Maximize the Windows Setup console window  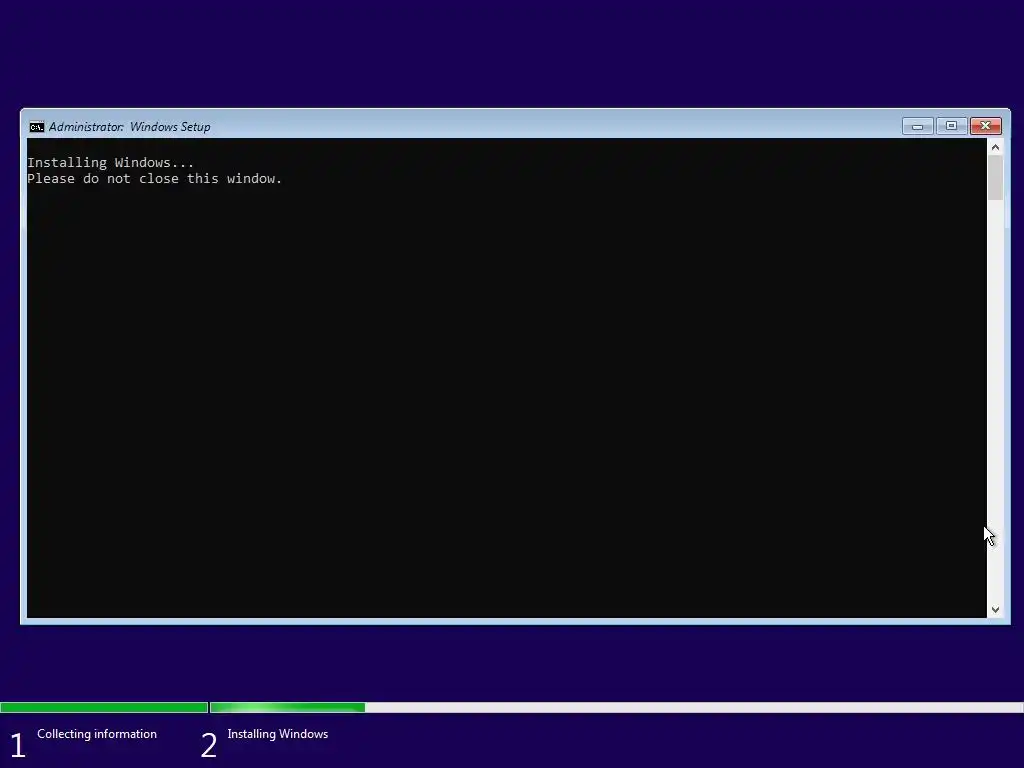pos(952,126)
